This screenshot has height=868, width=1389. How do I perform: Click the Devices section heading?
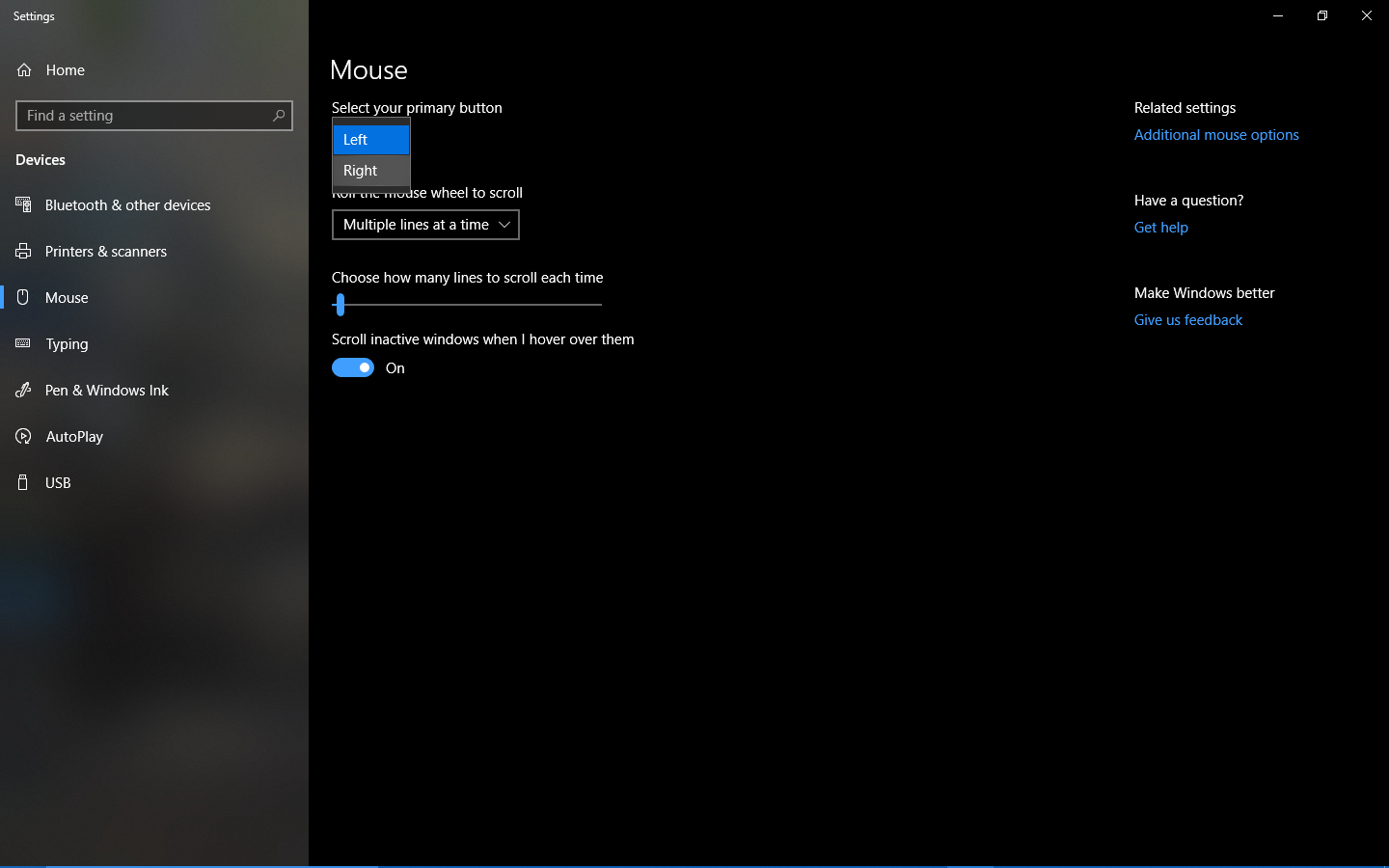[x=41, y=160]
